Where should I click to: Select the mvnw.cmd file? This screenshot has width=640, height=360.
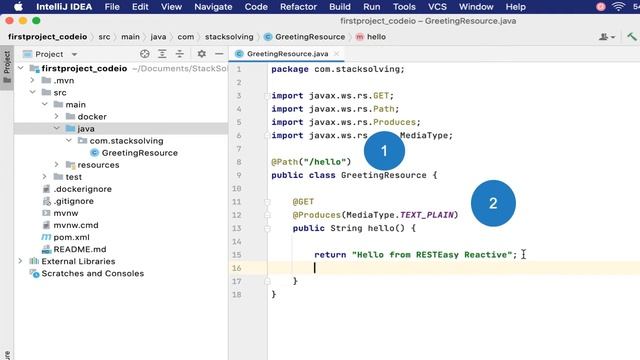(76, 225)
